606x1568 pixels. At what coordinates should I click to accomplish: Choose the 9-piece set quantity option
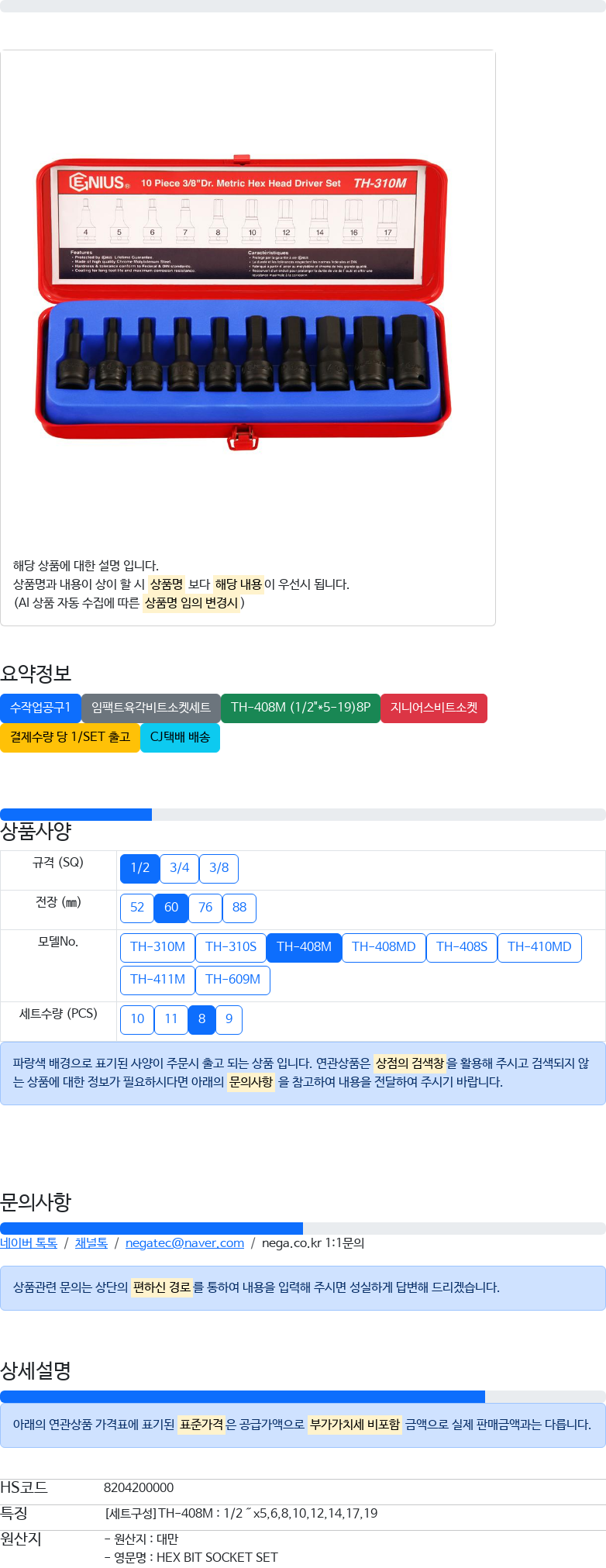(x=229, y=1019)
